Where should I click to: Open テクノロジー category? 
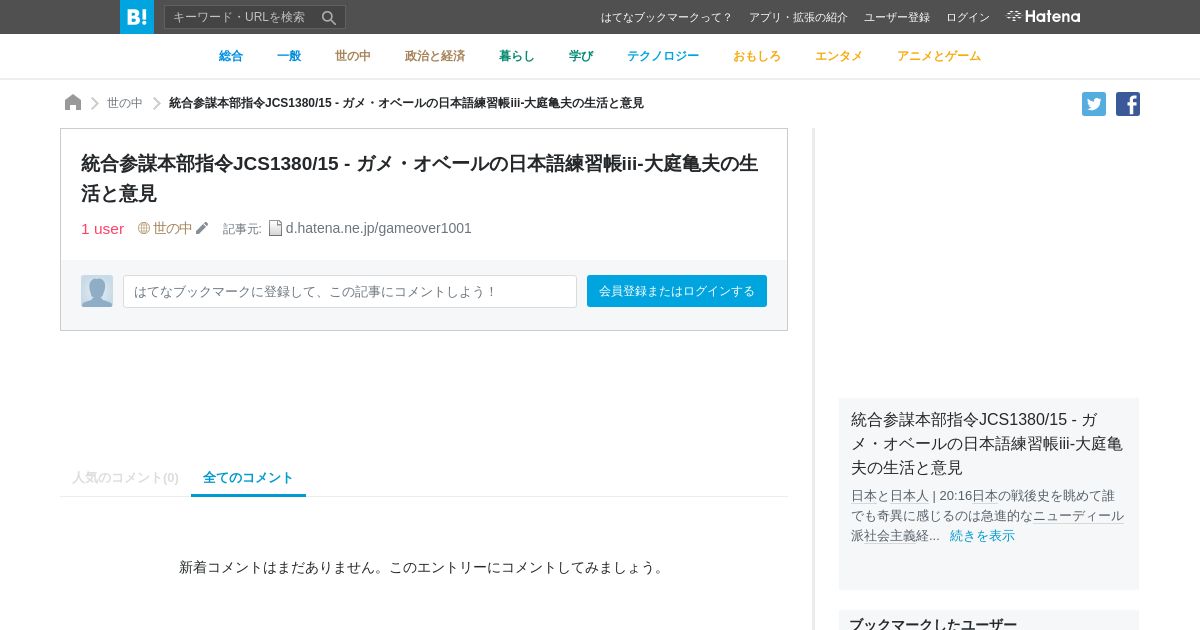pyautogui.click(x=663, y=56)
